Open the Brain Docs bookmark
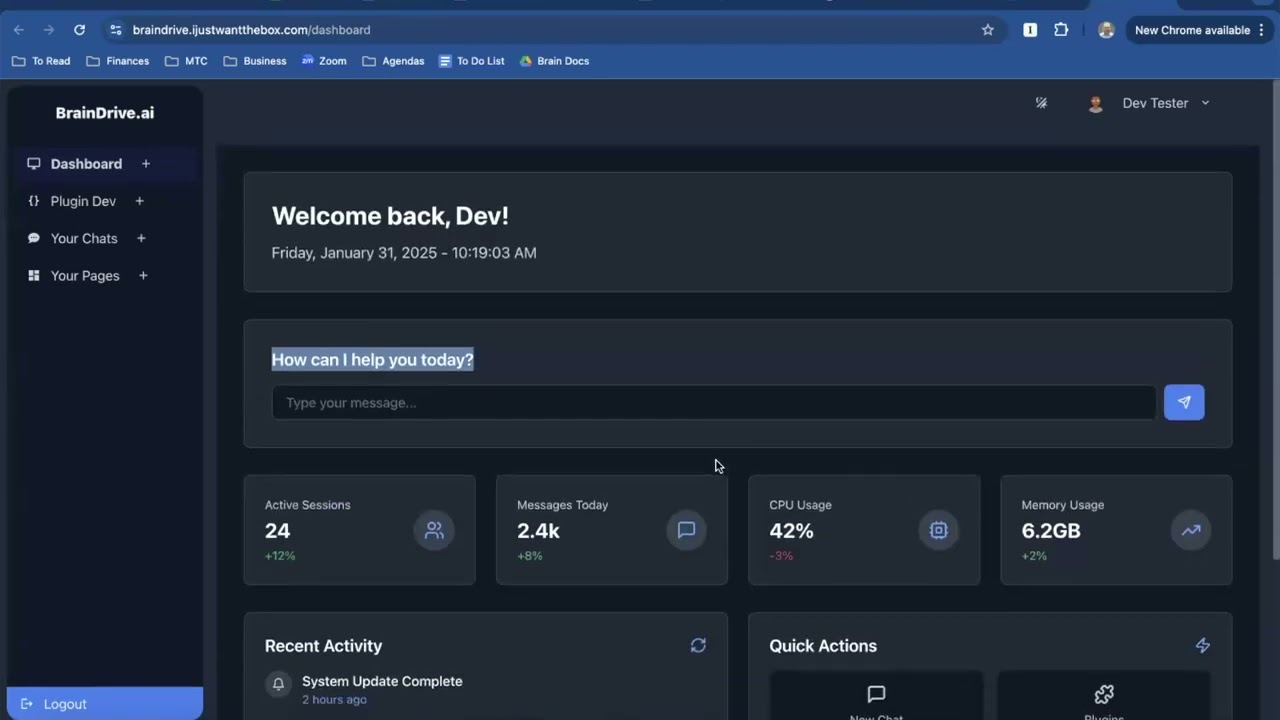 [x=554, y=61]
